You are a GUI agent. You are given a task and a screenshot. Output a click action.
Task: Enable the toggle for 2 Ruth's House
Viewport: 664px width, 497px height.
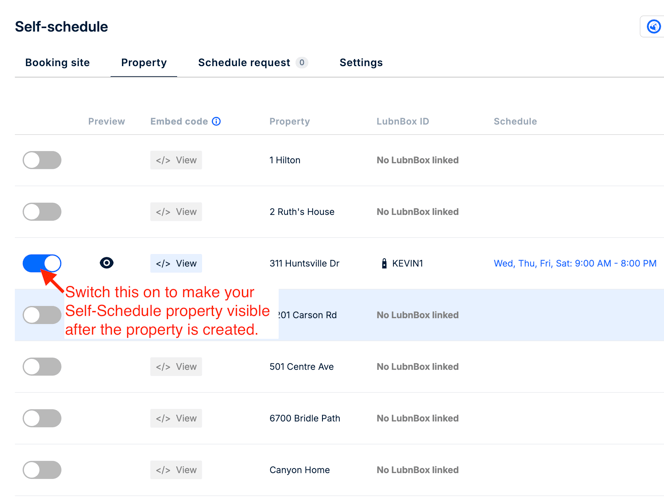click(x=42, y=212)
